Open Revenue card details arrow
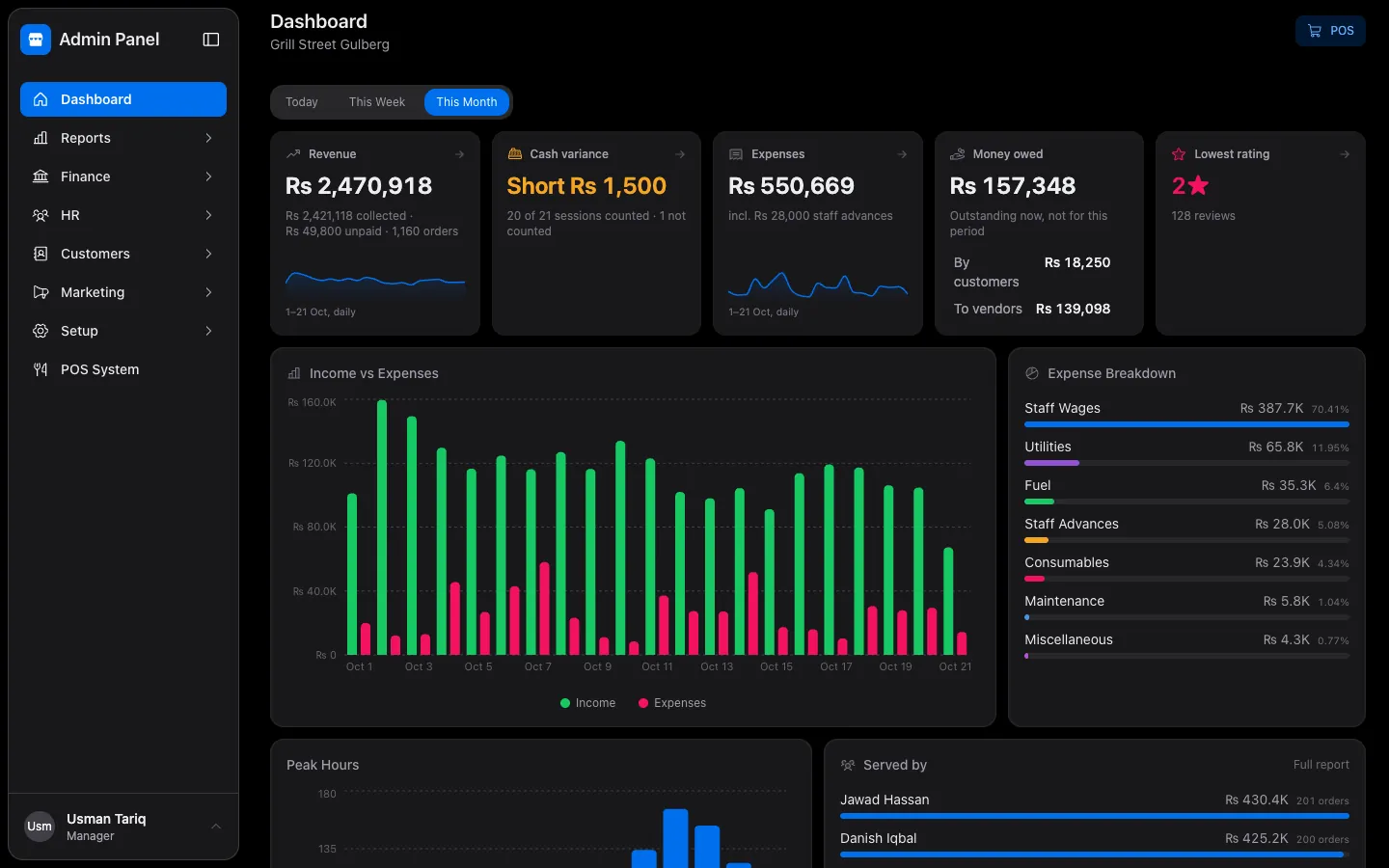Screen dimensions: 1389x868 (459, 154)
